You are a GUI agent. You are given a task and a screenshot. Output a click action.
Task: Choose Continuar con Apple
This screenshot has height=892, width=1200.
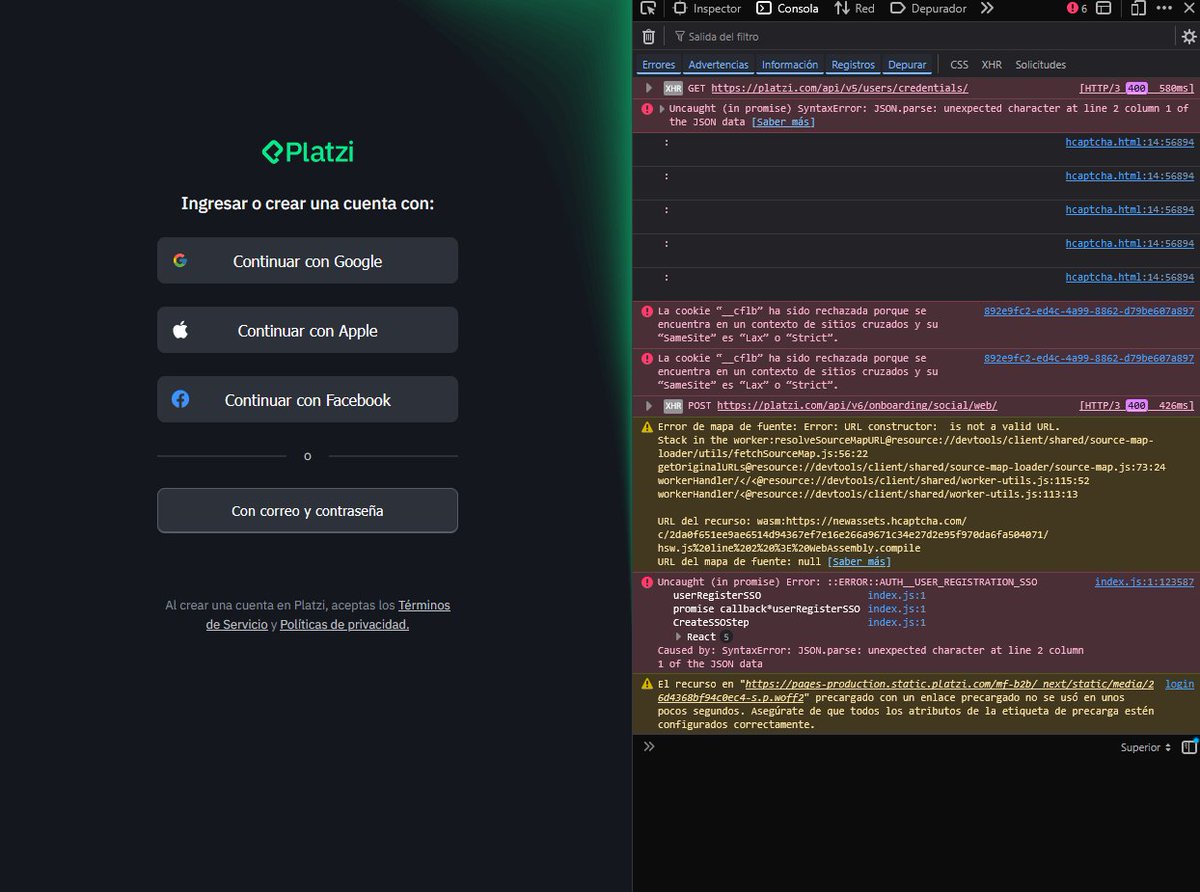coord(307,330)
